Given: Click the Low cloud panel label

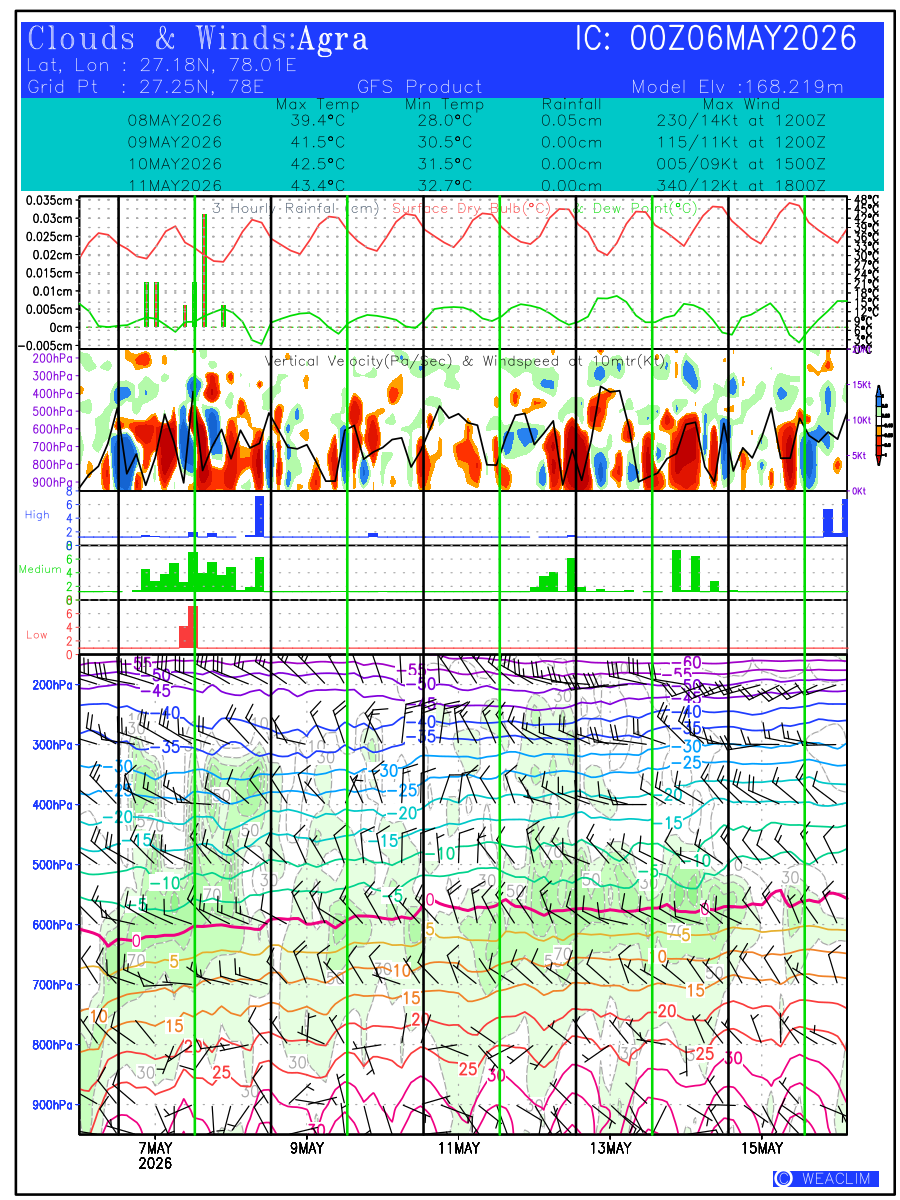Looking at the screenshot, I should [36, 635].
